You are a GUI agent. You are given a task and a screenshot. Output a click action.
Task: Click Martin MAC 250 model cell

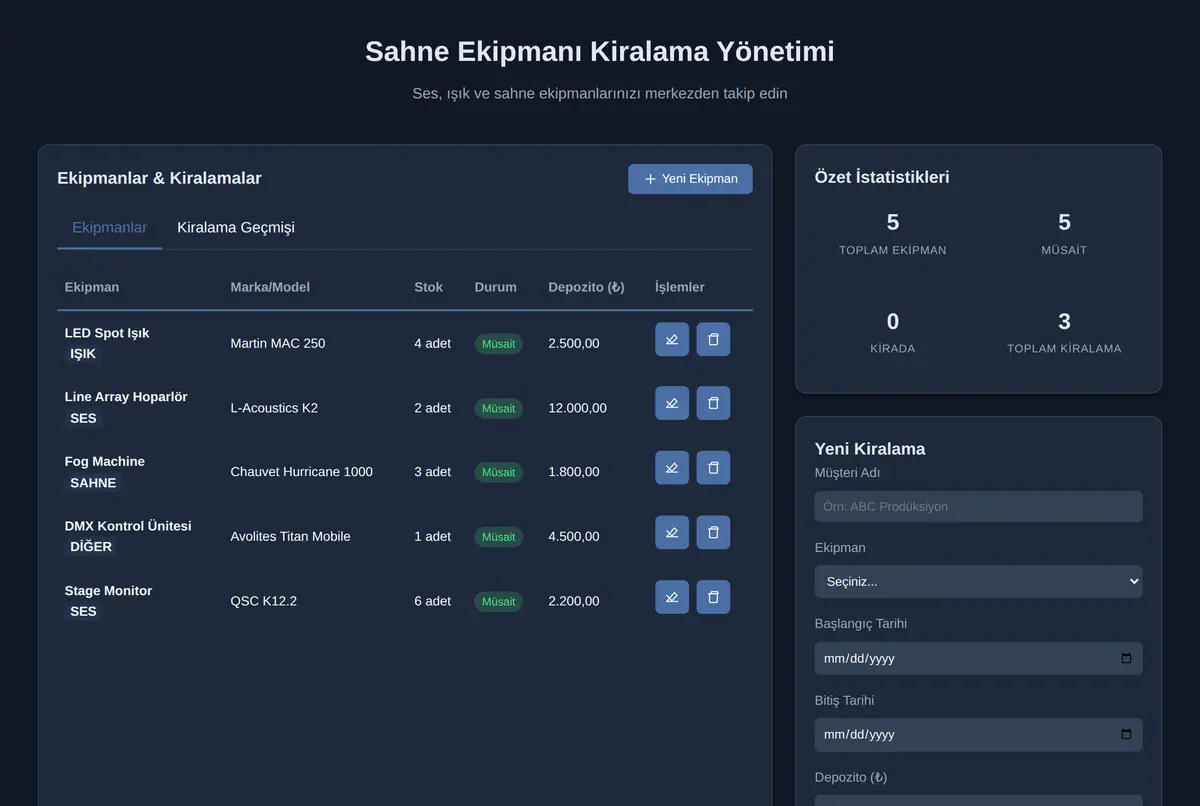pyautogui.click(x=278, y=343)
